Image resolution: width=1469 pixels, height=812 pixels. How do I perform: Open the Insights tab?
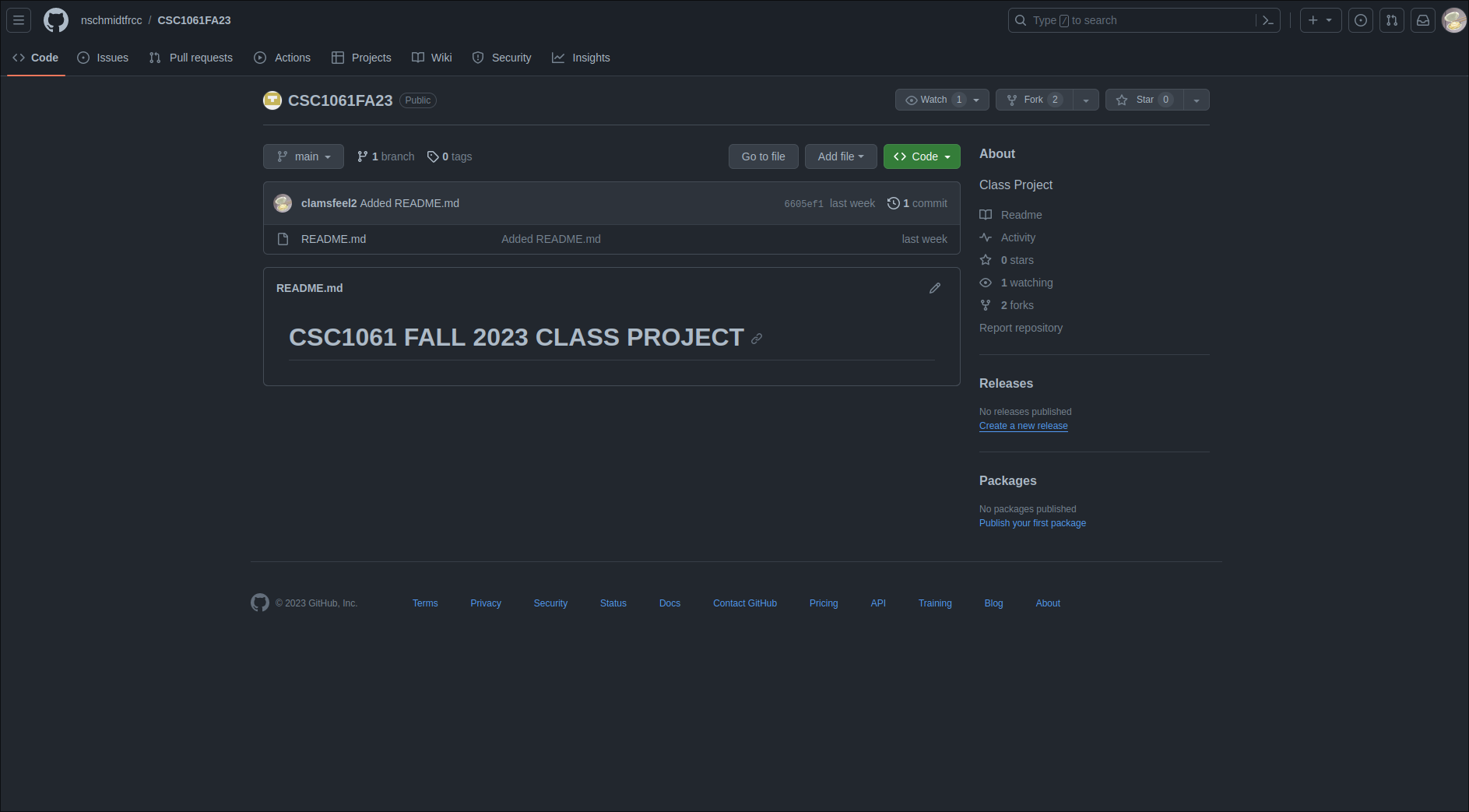581,58
